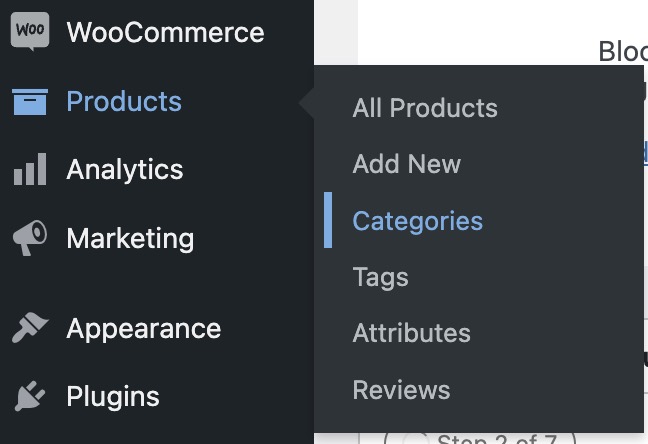Go to Attributes in the submenu

point(412,333)
